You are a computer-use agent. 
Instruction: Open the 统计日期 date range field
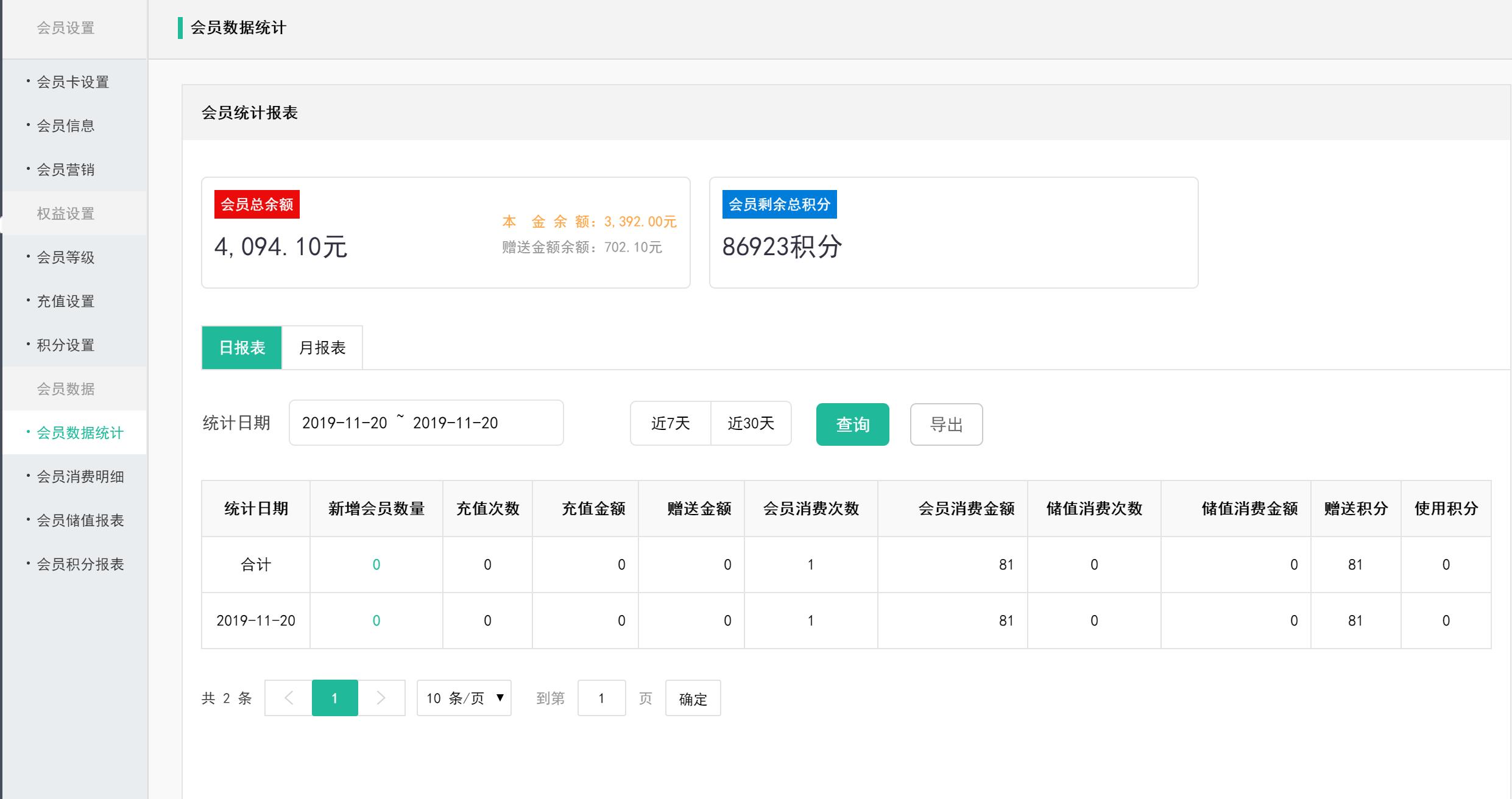[x=426, y=423]
